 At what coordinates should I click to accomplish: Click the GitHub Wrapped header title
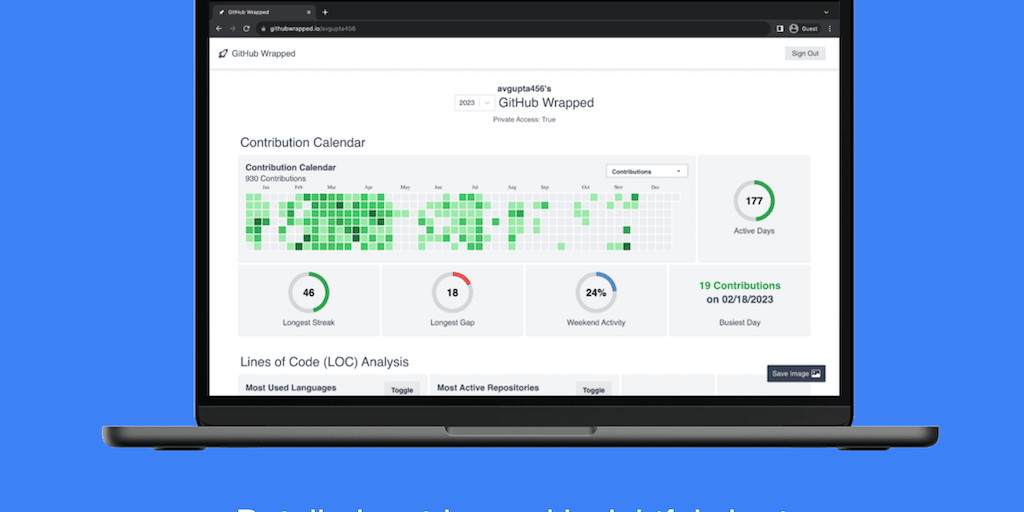click(x=263, y=54)
